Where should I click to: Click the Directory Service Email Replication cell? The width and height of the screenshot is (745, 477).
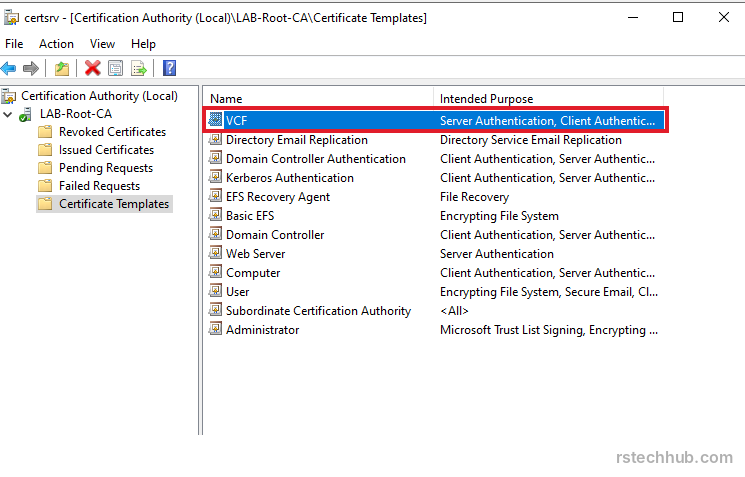pos(531,140)
